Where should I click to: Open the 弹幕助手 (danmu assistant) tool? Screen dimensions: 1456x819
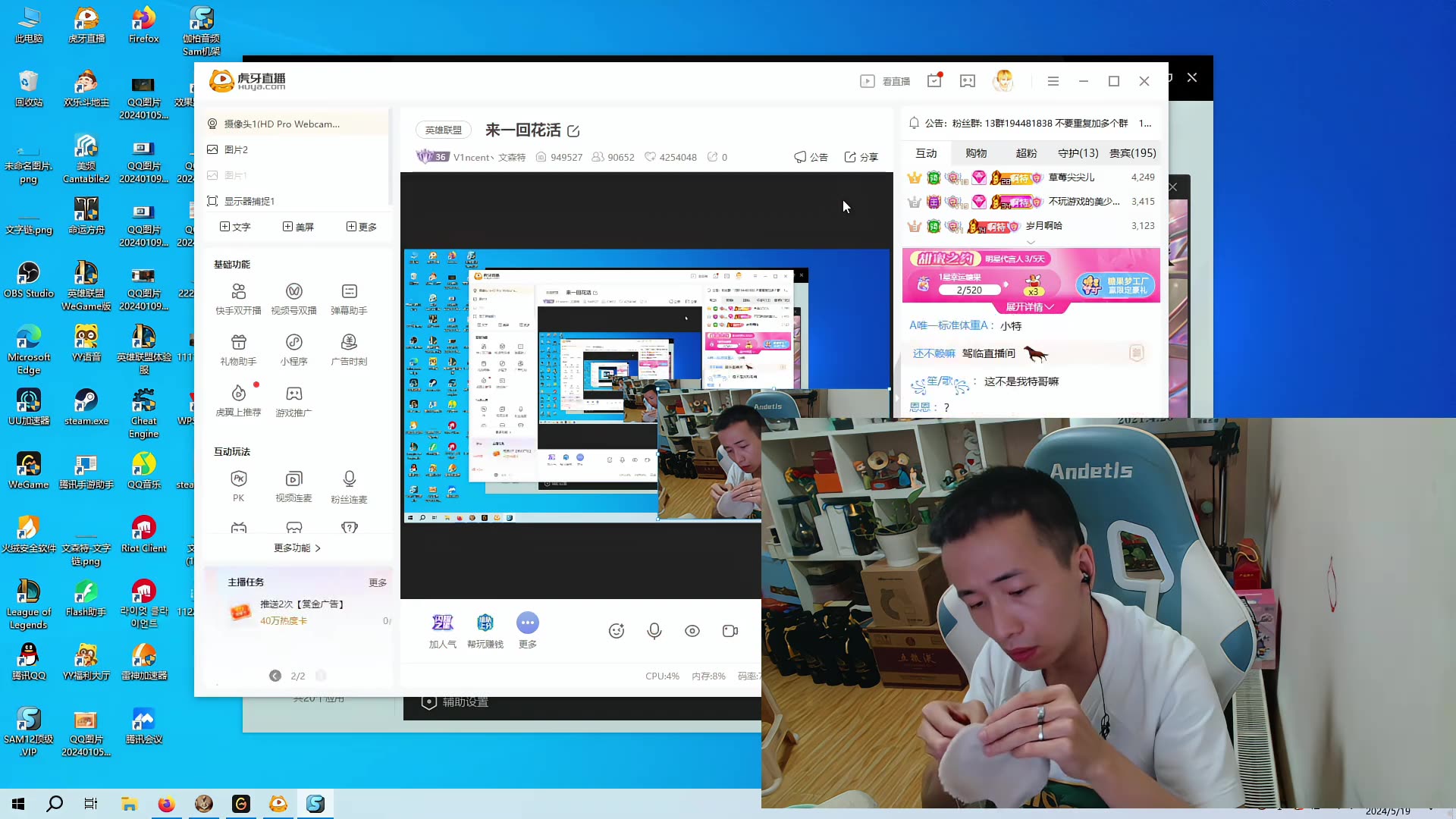[x=349, y=298]
